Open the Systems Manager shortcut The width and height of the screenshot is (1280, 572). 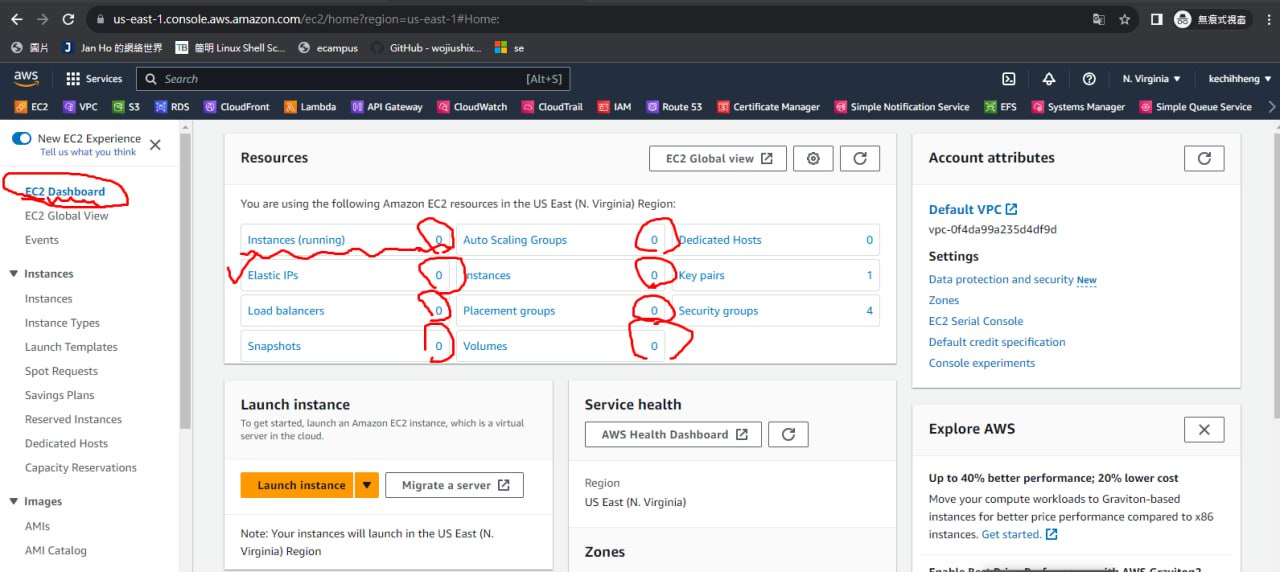coord(1078,107)
